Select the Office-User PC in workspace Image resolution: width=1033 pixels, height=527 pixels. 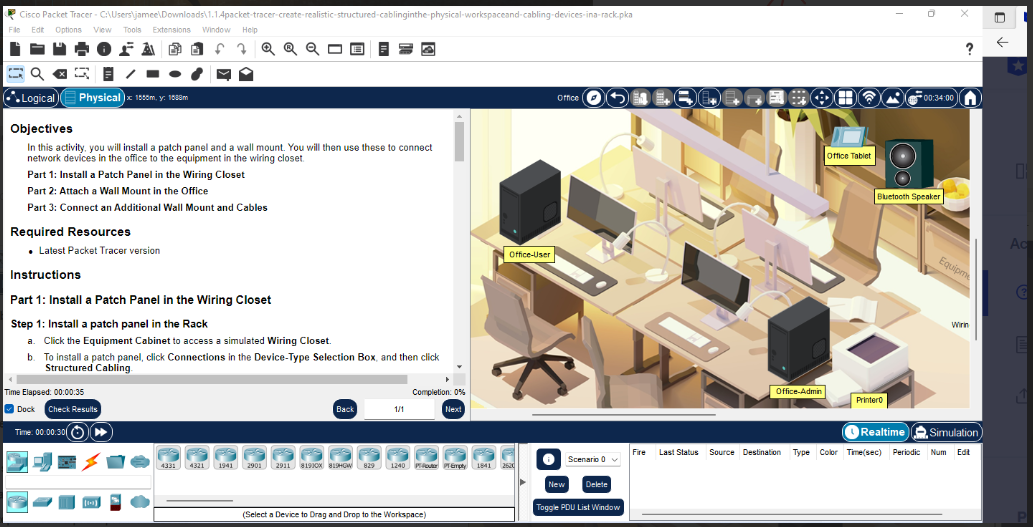tap(530, 203)
